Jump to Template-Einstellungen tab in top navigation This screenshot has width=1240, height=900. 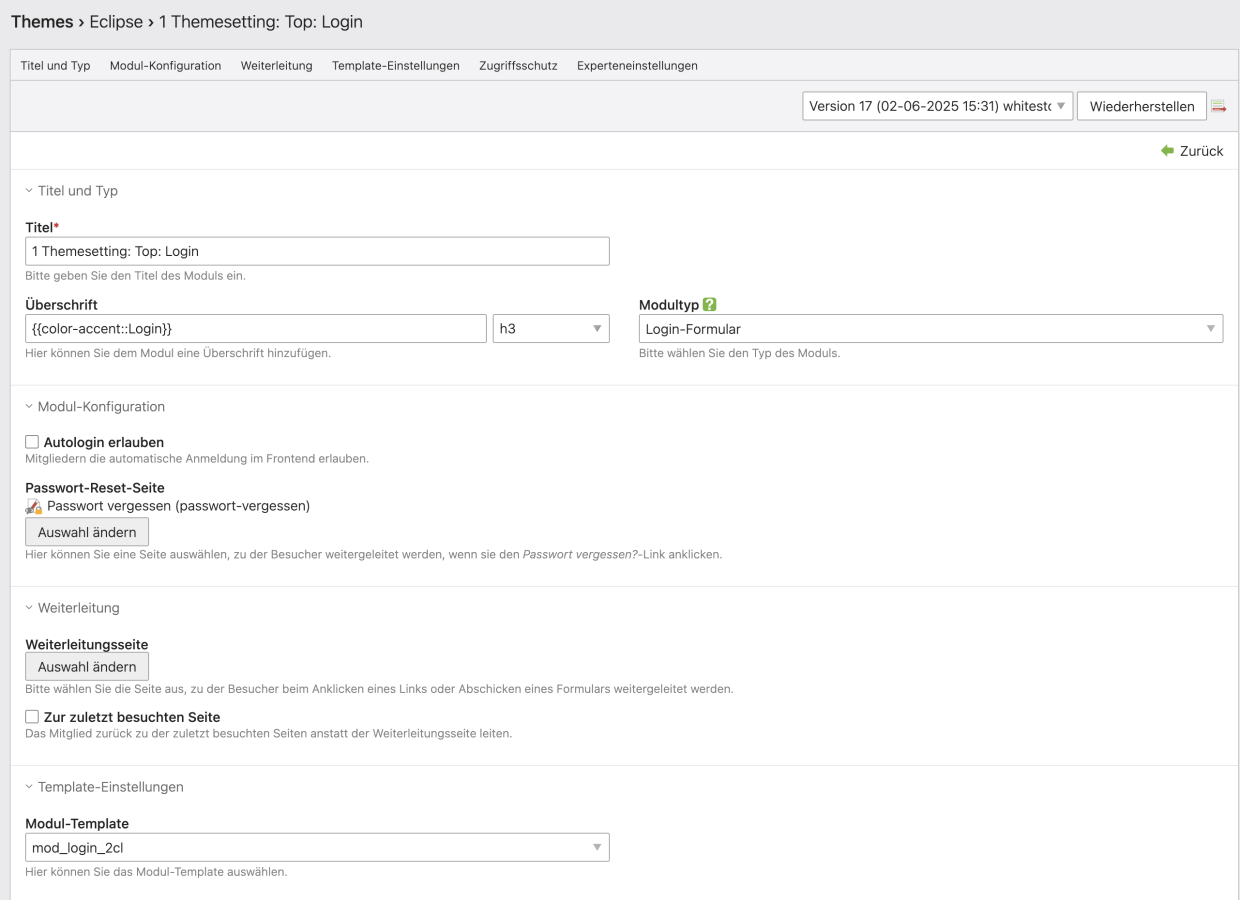point(395,66)
